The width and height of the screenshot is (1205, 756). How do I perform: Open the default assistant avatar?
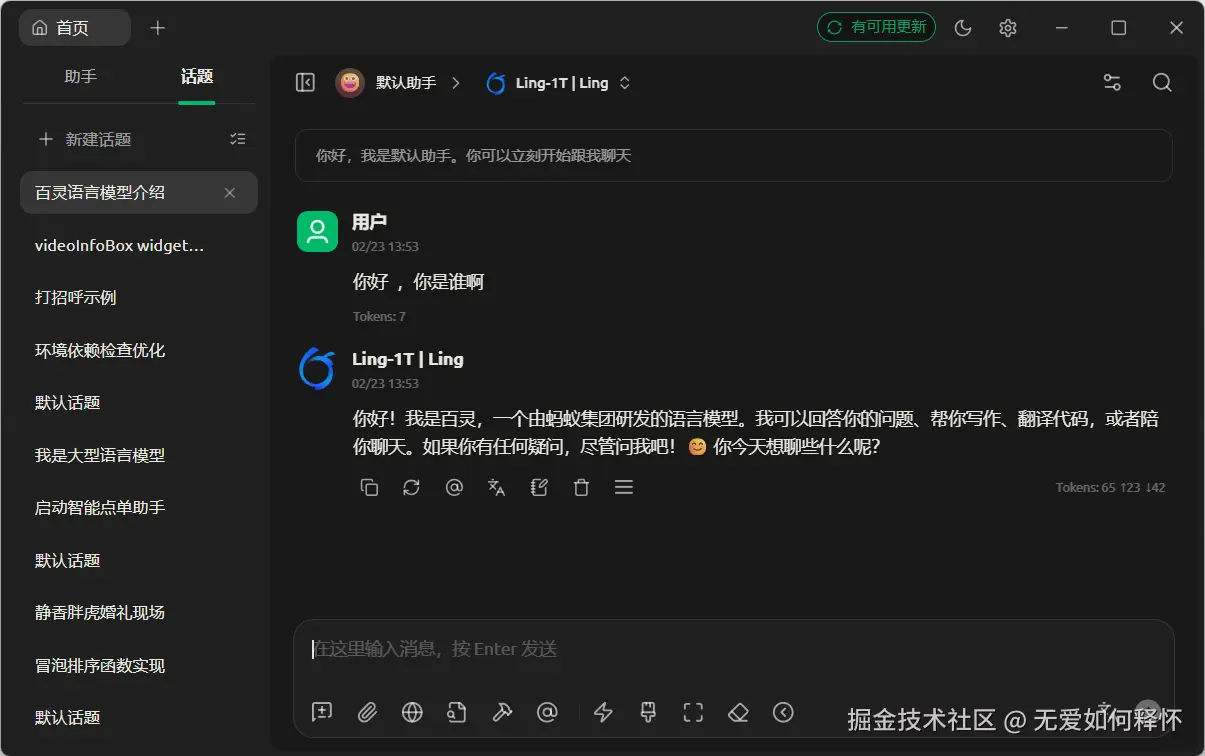coord(349,82)
